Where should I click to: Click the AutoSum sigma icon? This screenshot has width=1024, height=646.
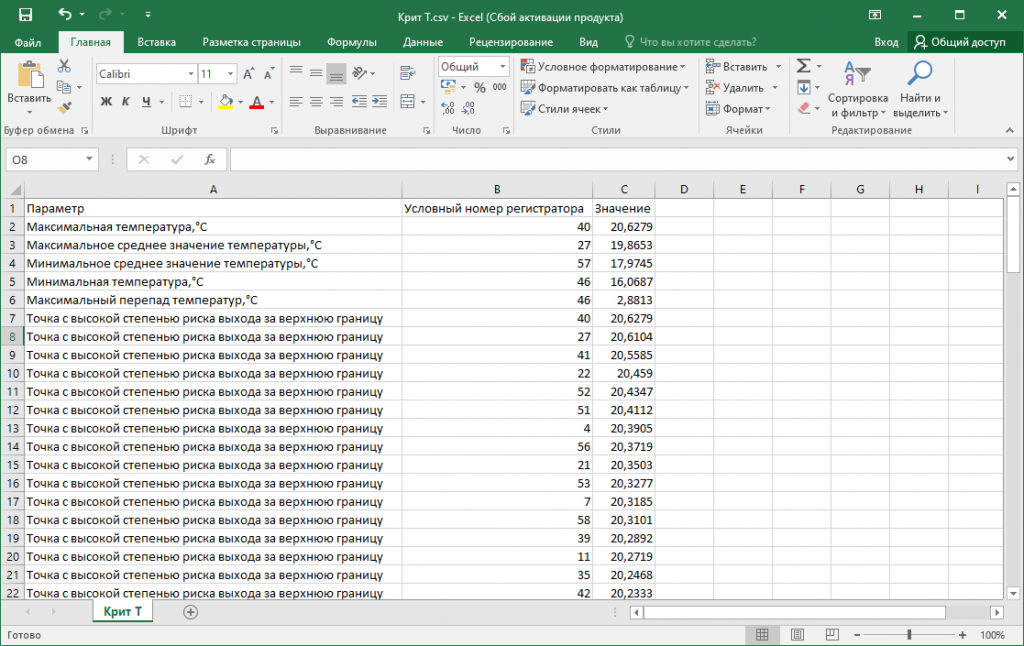(x=804, y=66)
